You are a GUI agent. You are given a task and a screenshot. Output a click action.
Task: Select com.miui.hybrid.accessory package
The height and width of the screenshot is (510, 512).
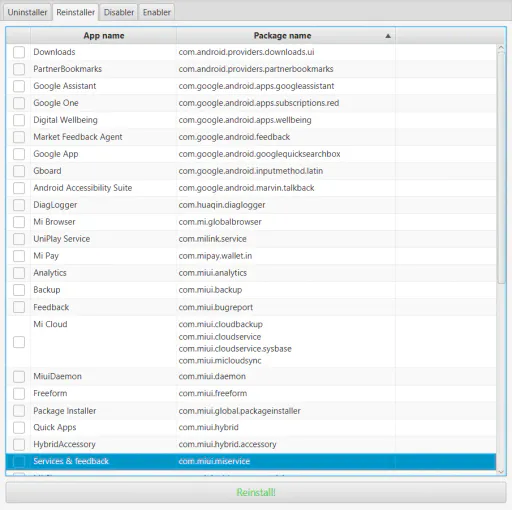(x=227, y=444)
